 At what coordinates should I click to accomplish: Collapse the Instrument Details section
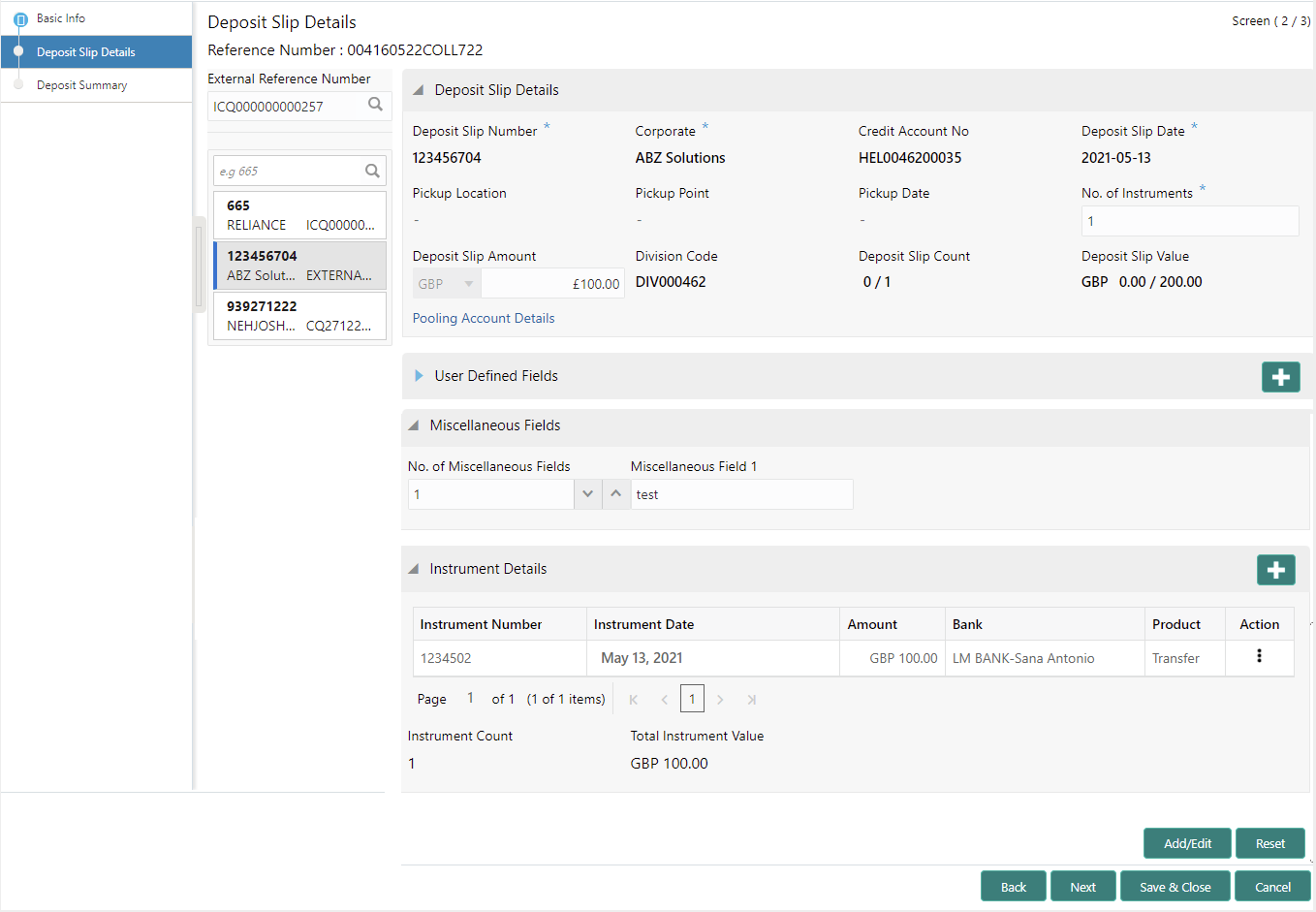pos(414,569)
